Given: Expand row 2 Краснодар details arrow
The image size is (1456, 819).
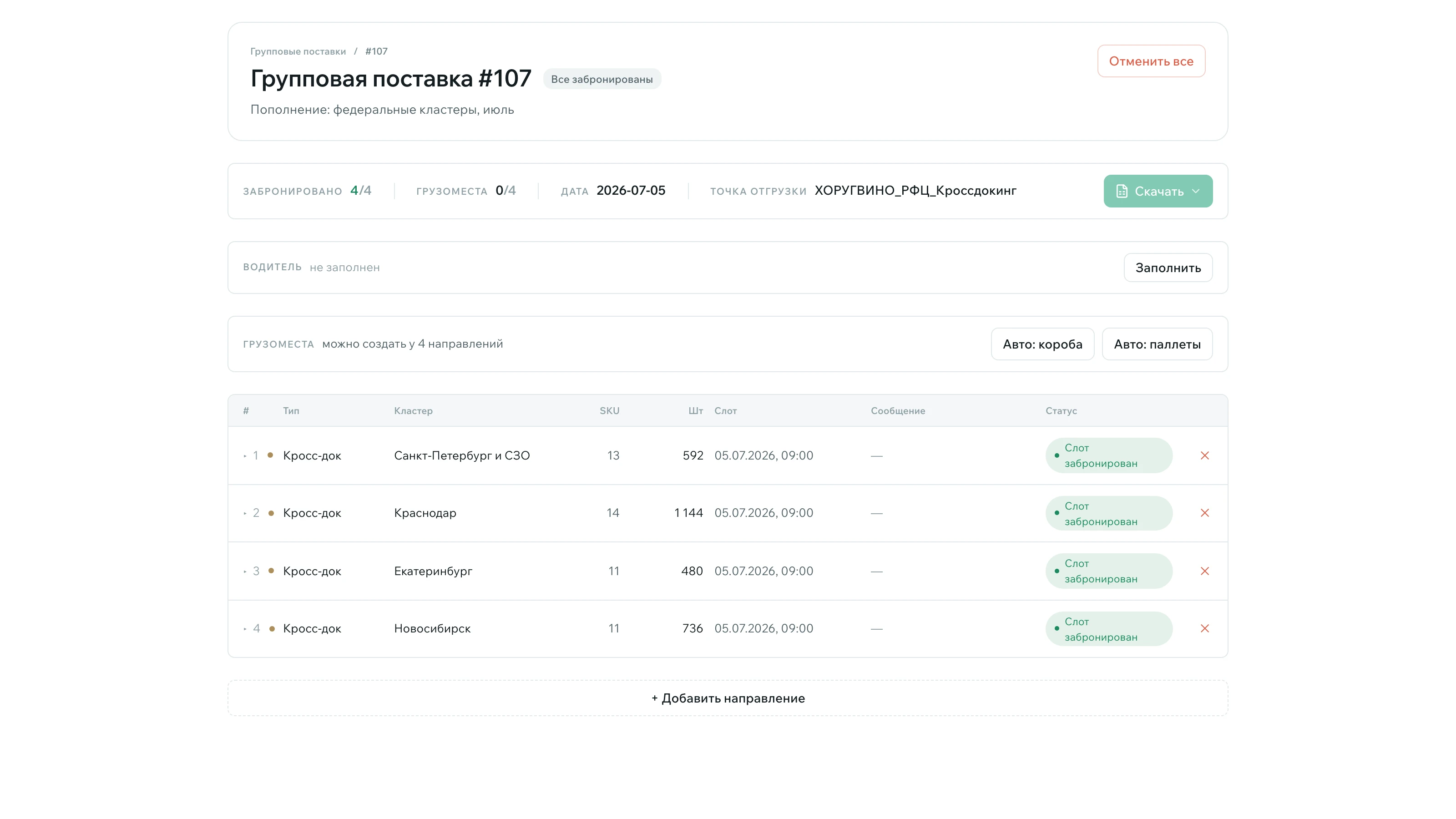Looking at the screenshot, I should pyautogui.click(x=245, y=513).
